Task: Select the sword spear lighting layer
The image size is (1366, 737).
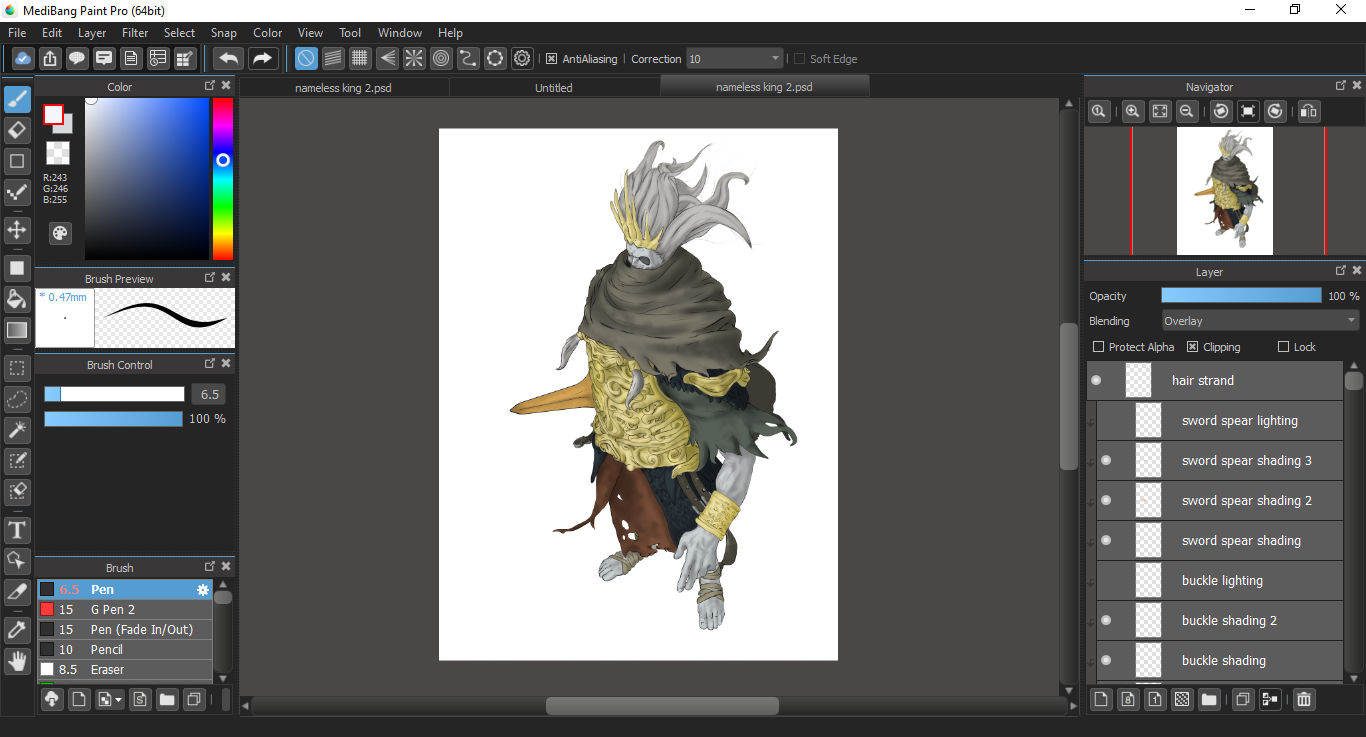Action: click(x=1219, y=420)
